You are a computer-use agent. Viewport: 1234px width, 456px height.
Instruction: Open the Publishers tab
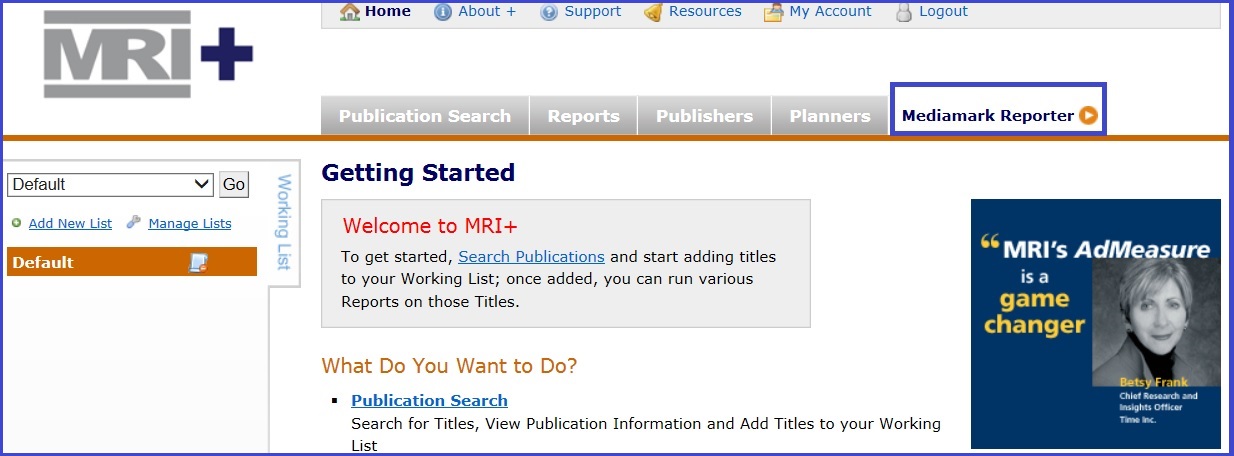tap(704, 116)
